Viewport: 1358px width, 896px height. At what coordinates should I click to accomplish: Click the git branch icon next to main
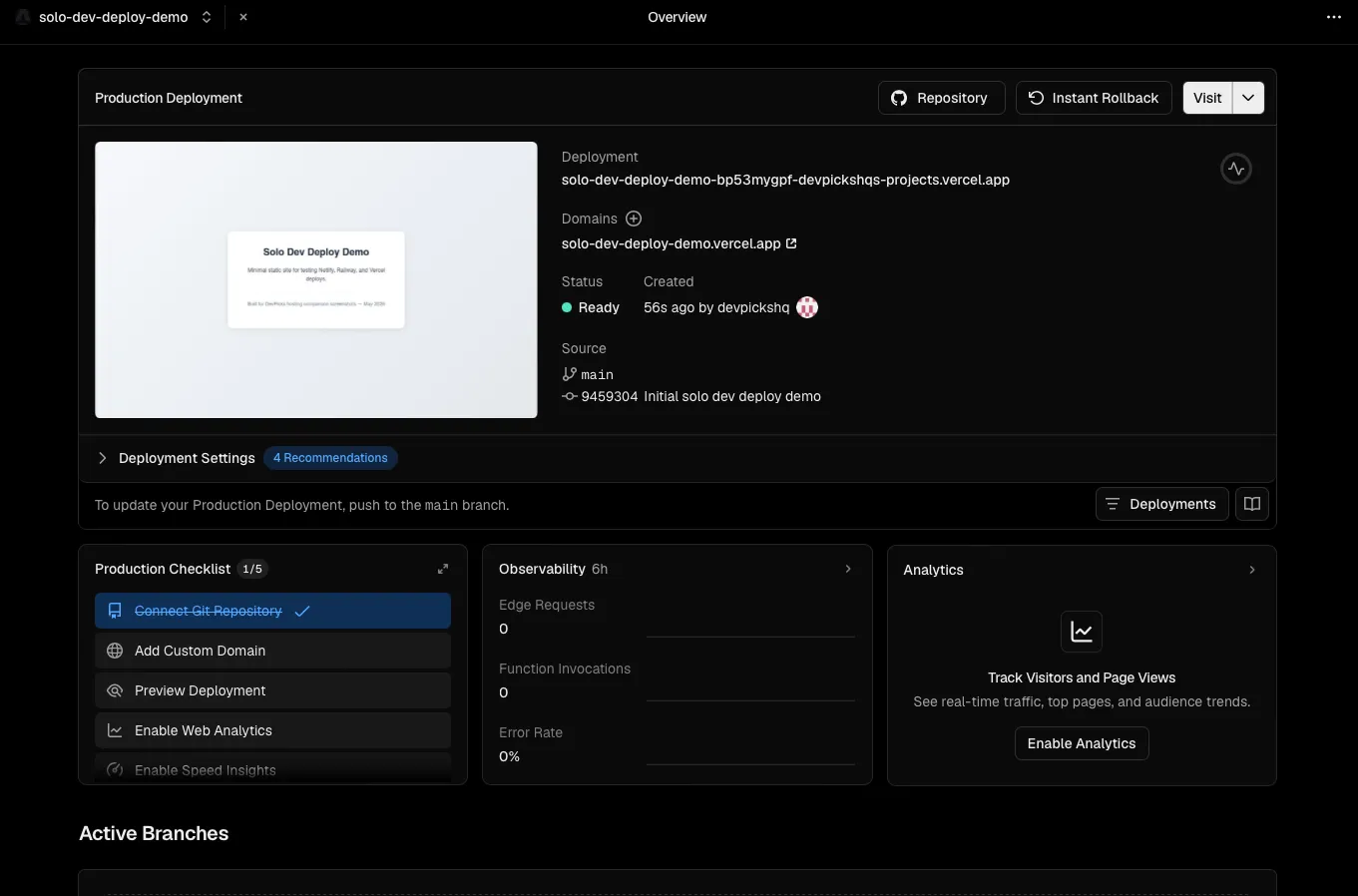[570, 374]
